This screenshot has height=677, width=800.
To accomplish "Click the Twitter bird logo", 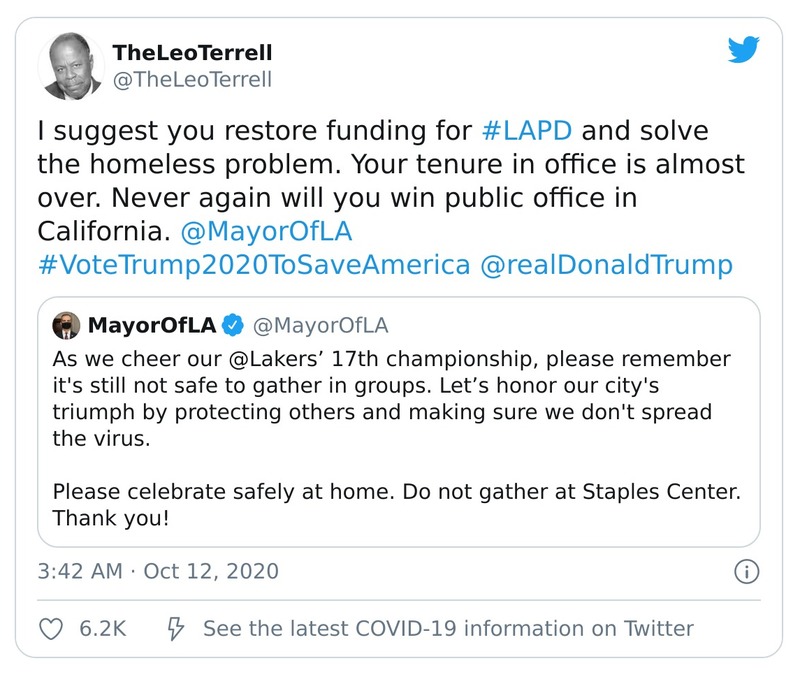I will (744, 50).
